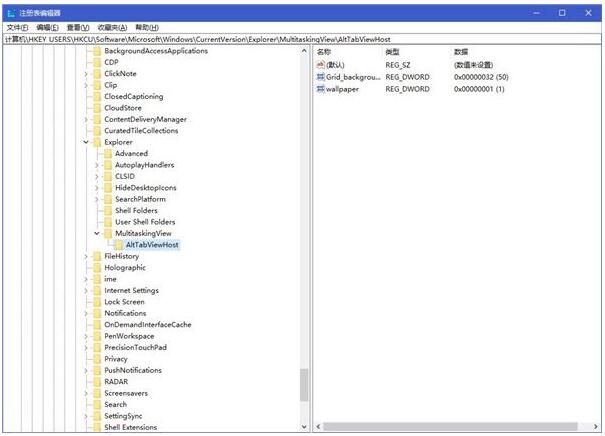Image resolution: width=605 pixels, height=436 pixels.
Task: Click the Grid_backgrou... DWORD value icon
Action: pos(320,77)
